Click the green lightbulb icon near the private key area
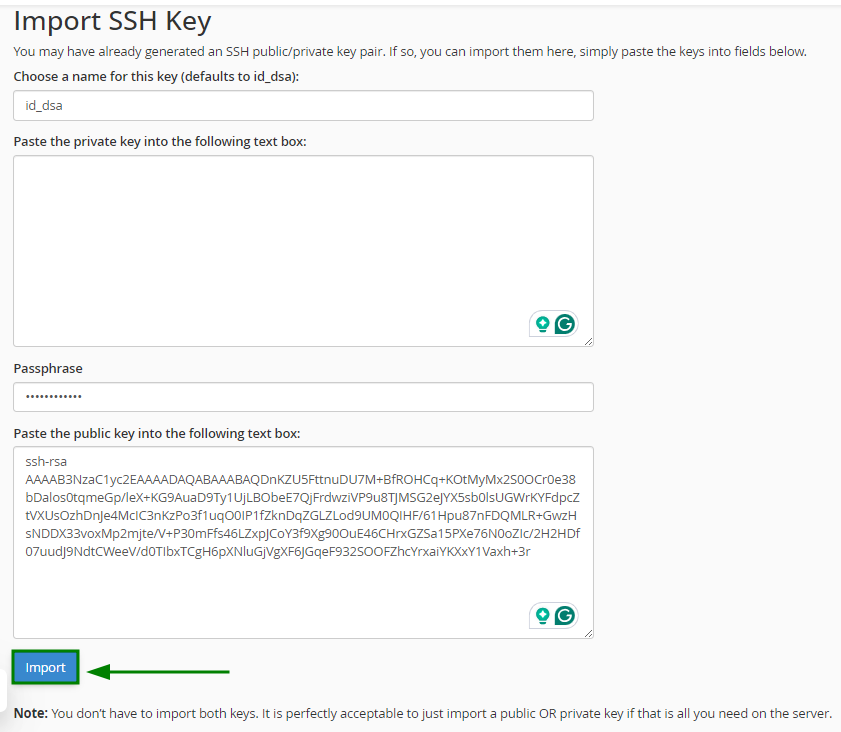Viewport: 841px width, 732px height. tap(541, 324)
